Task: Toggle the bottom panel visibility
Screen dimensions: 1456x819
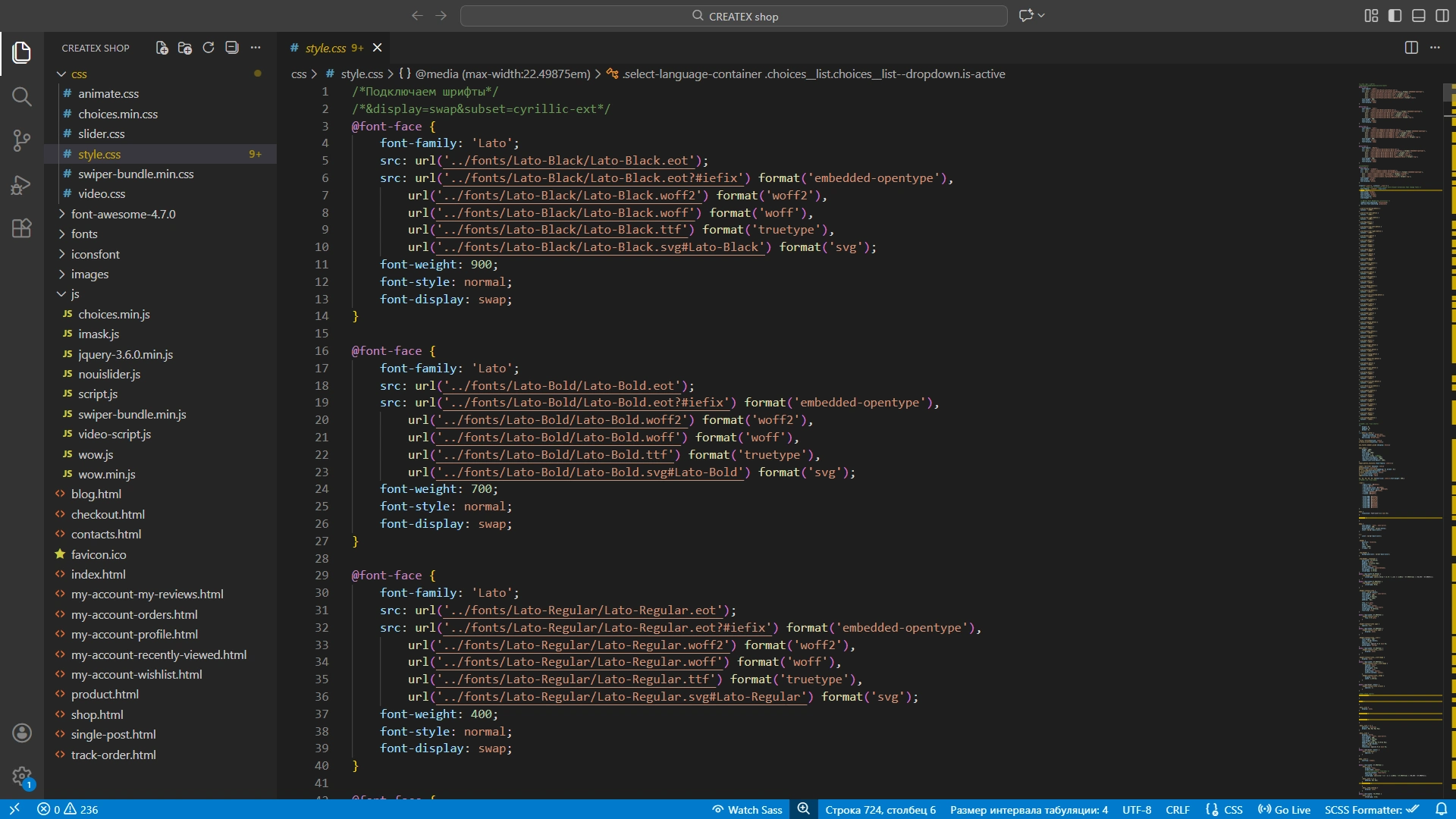Action: click(1419, 16)
